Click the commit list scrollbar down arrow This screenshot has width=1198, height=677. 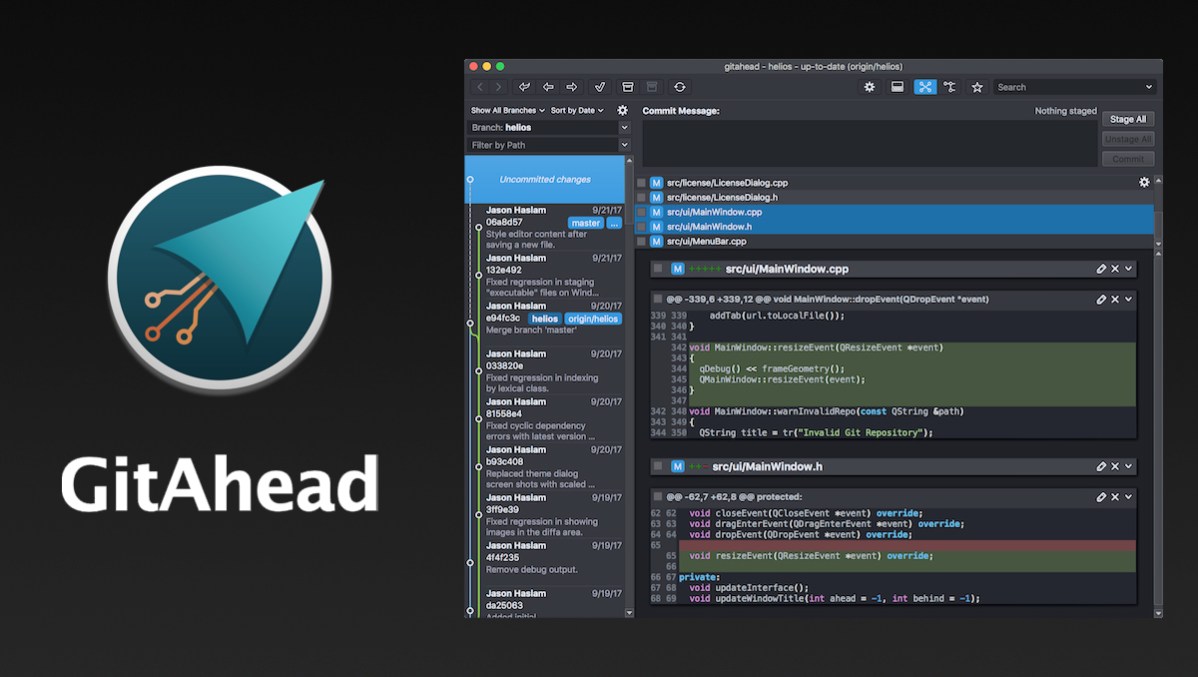pyautogui.click(x=630, y=612)
